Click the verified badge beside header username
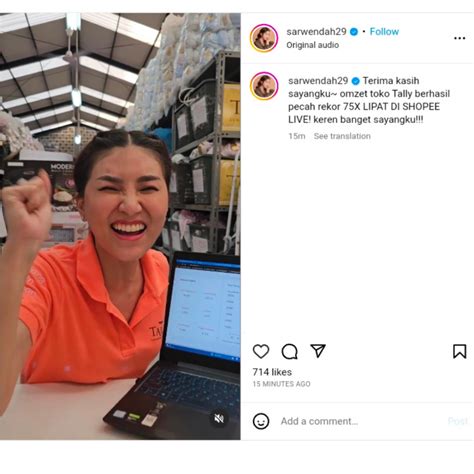This screenshot has width=474, height=474. point(354,32)
